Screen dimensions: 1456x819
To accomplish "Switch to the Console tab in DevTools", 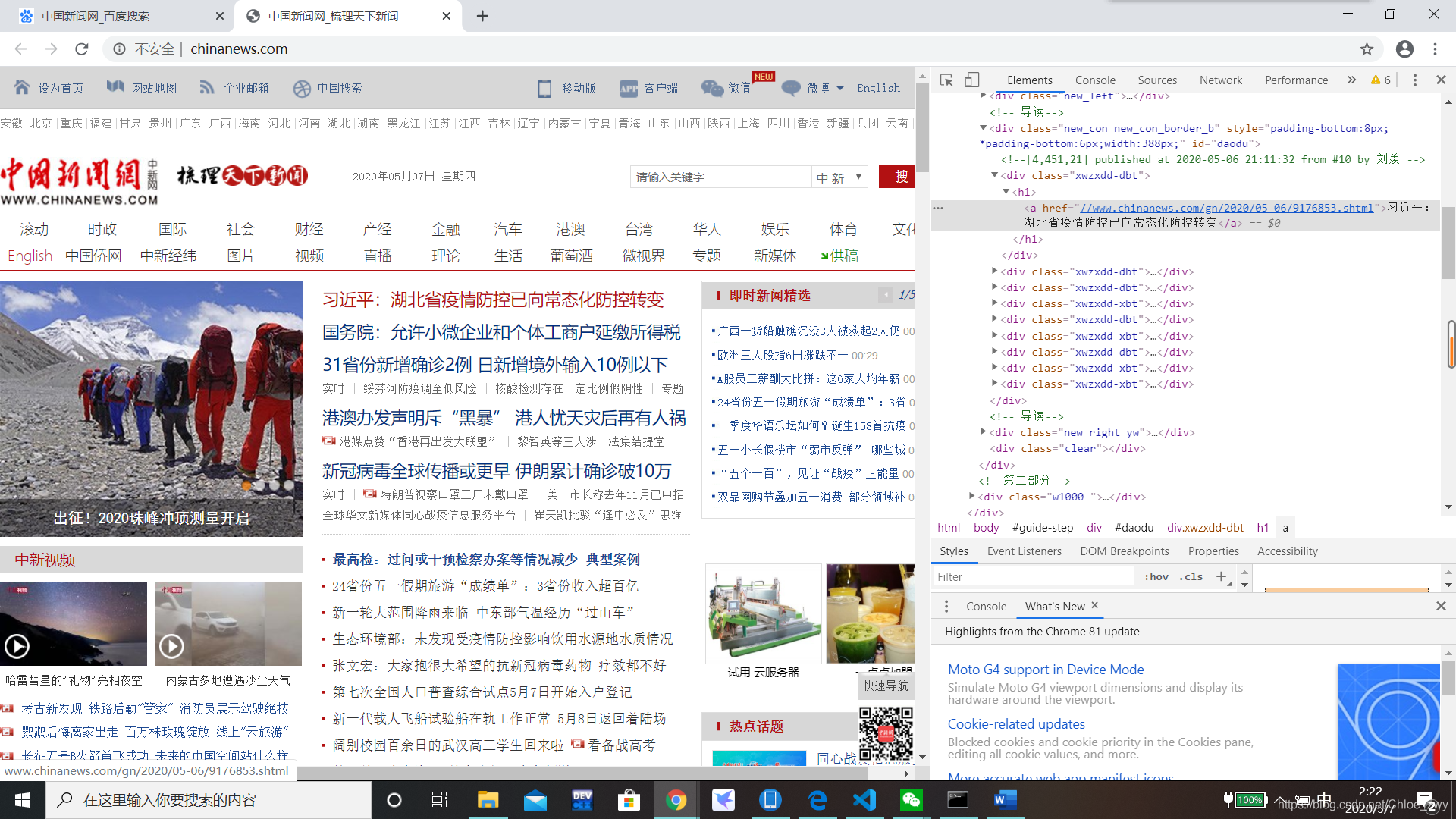I will click(1095, 80).
